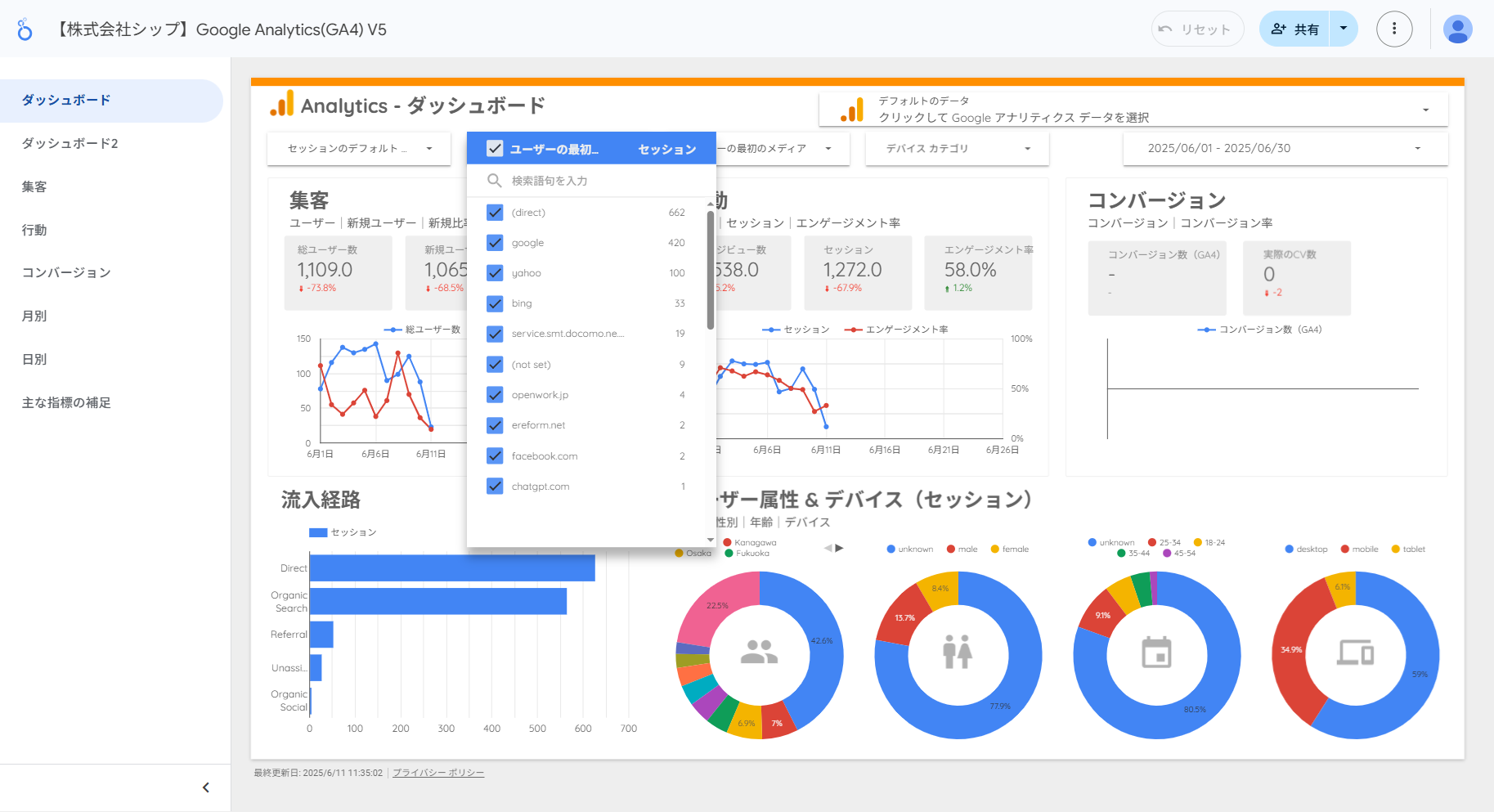Open the コンバージョン page in sidebar

(111, 273)
